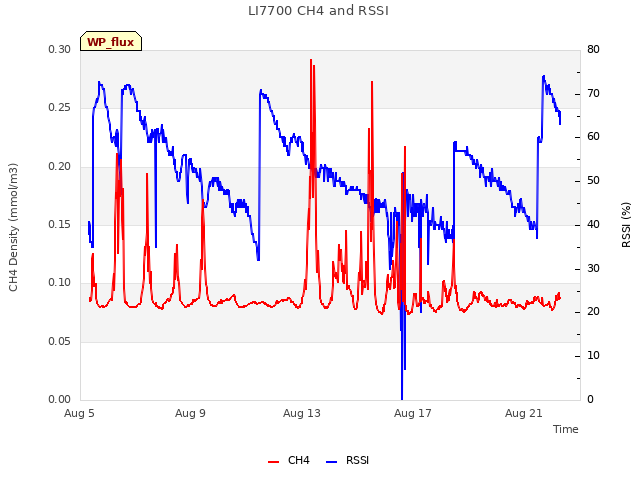Click the RSSI (%) axis title
This screenshot has height=480, width=640.
tap(626, 225)
